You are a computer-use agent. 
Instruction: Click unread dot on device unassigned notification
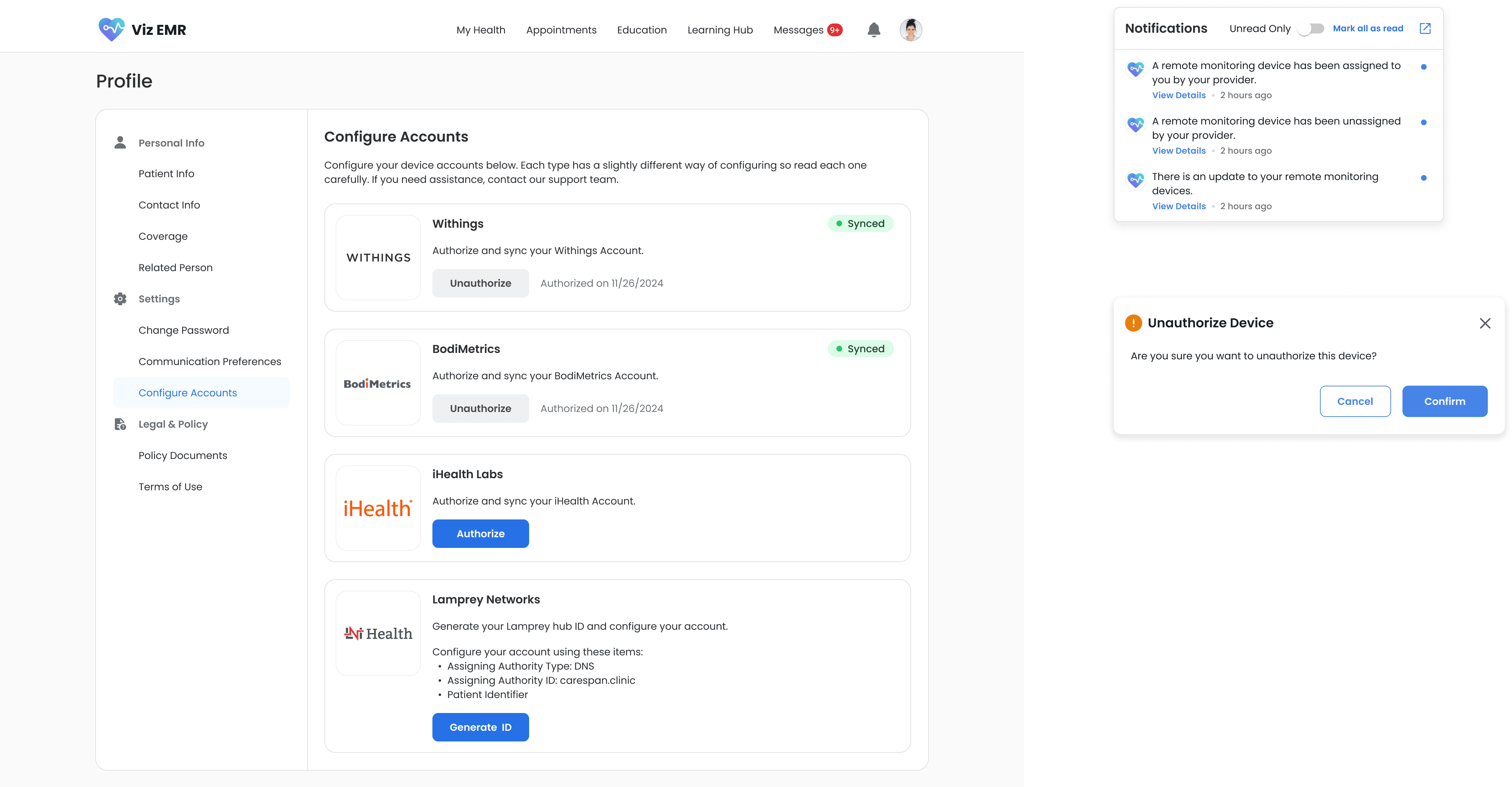(x=1423, y=122)
